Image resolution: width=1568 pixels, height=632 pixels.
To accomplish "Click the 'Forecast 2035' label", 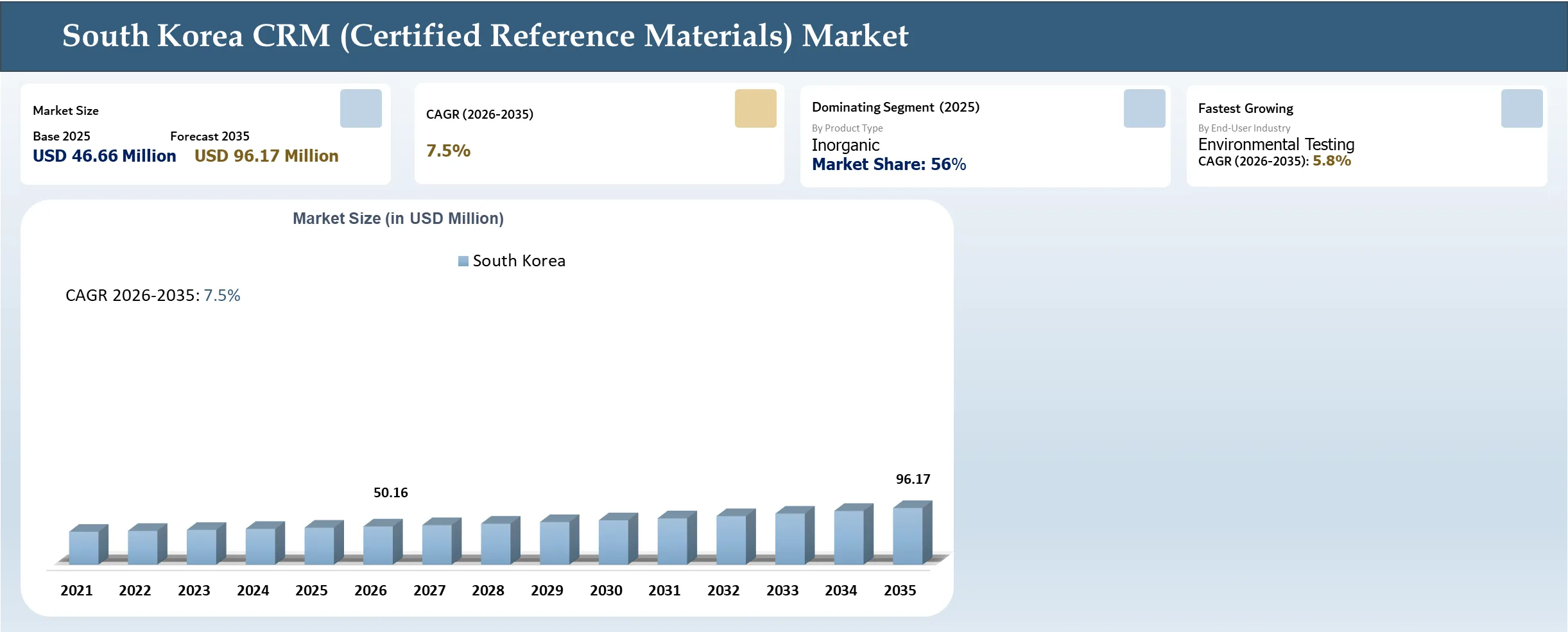I will [x=209, y=136].
